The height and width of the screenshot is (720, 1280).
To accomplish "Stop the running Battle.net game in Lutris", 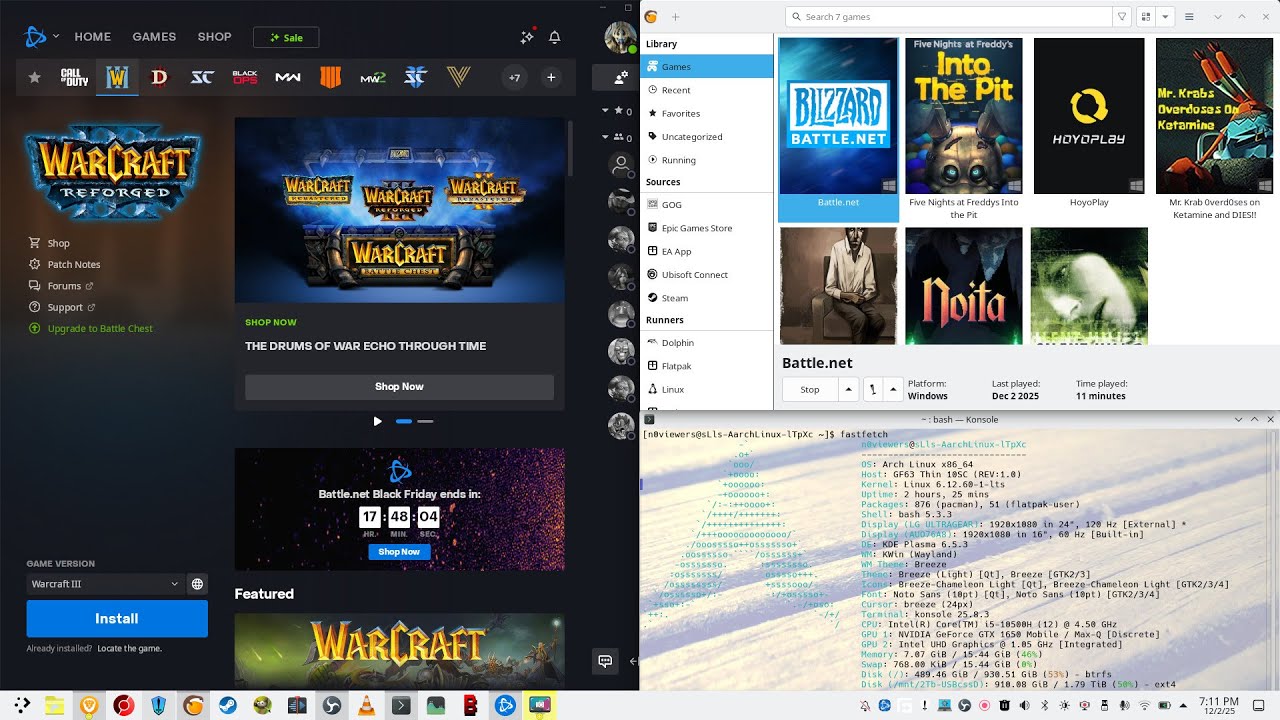I will pyautogui.click(x=810, y=389).
